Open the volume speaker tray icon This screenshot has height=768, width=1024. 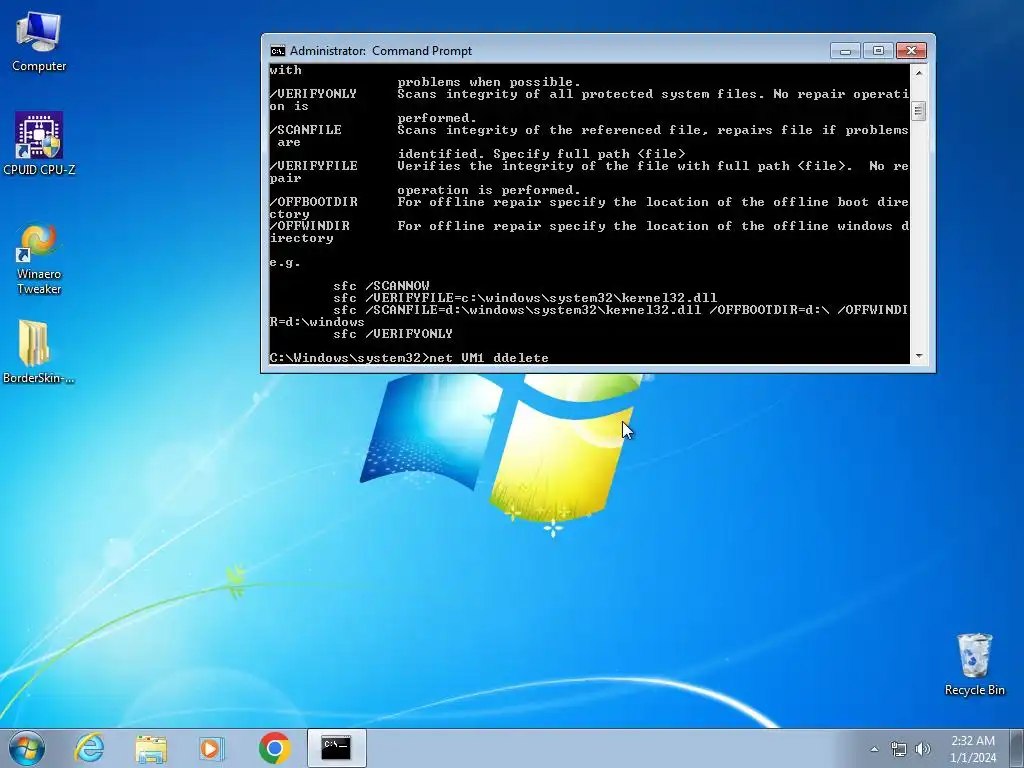pos(922,749)
